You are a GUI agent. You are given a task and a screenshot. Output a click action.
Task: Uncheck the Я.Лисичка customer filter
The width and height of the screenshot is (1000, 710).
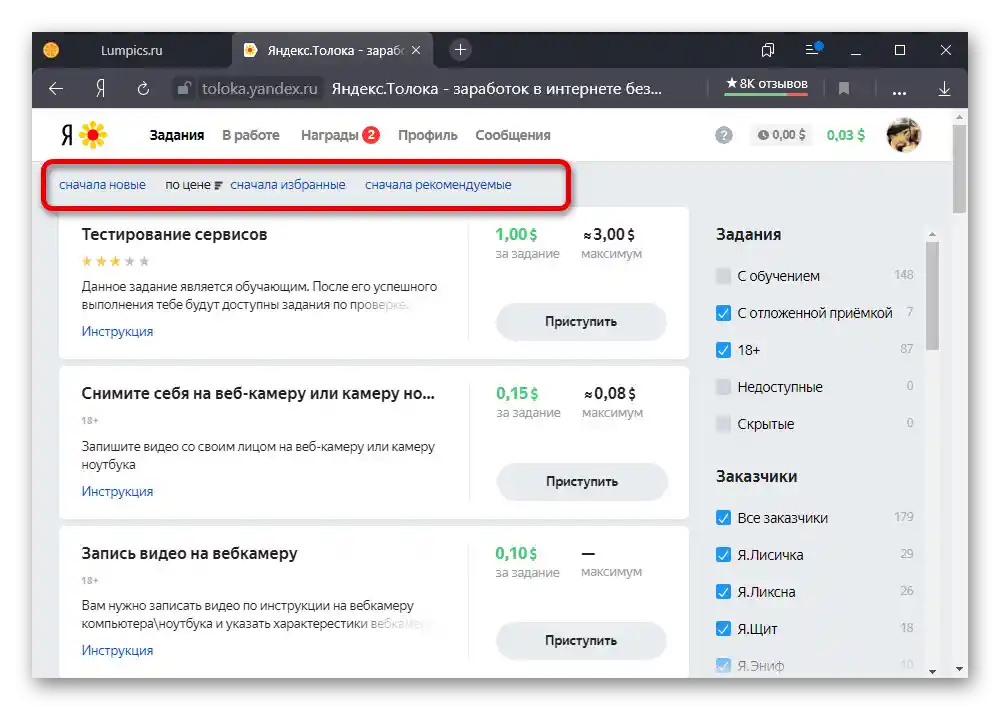coord(723,555)
